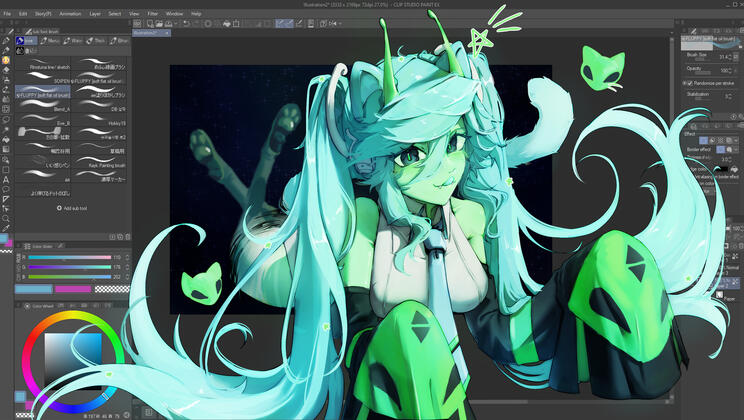Select the Balloon tool in the tool palette
This screenshot has width=744, height=420.
(x=6, y=189)
